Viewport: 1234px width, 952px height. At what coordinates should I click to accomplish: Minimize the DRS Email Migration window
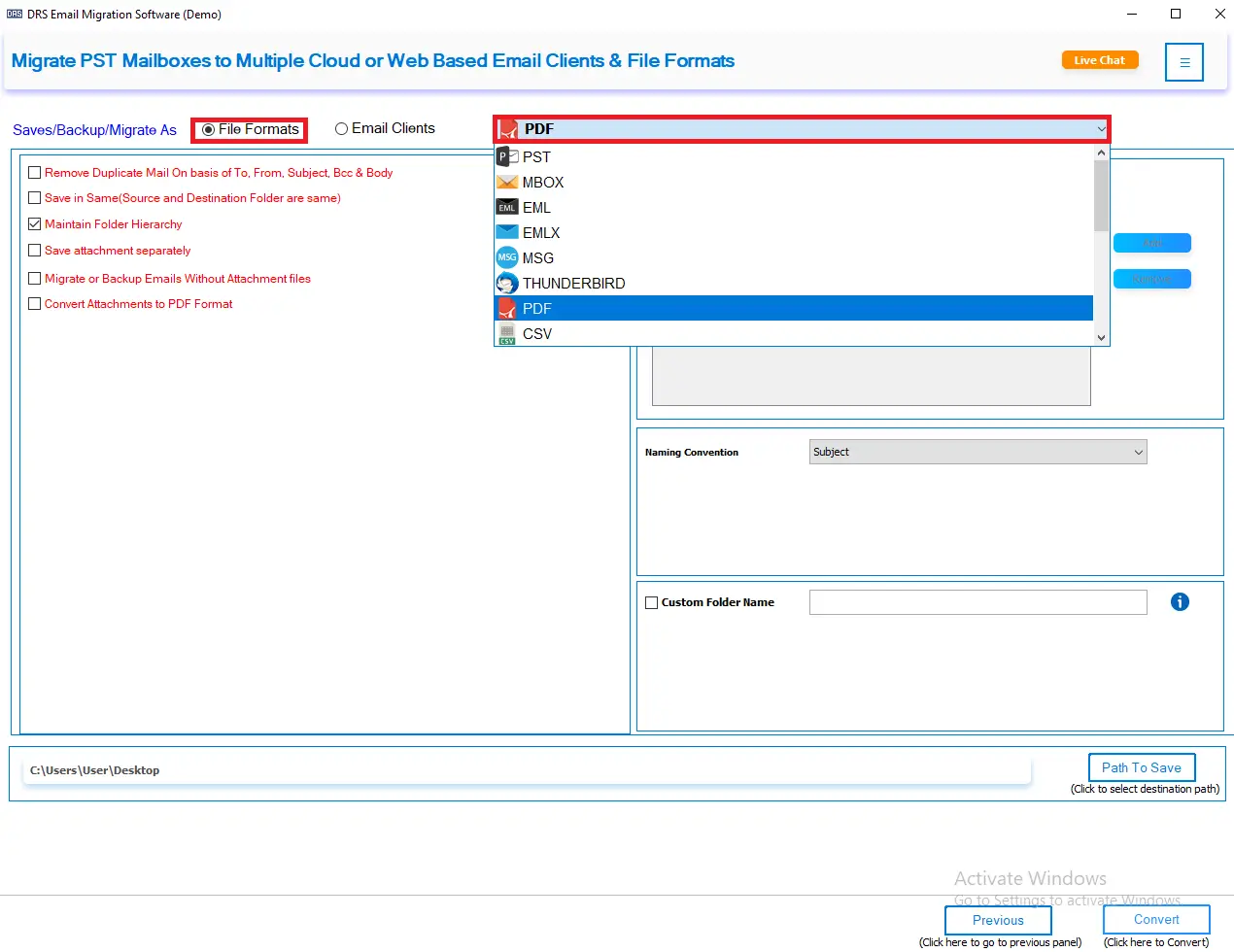coord(1132,14)
